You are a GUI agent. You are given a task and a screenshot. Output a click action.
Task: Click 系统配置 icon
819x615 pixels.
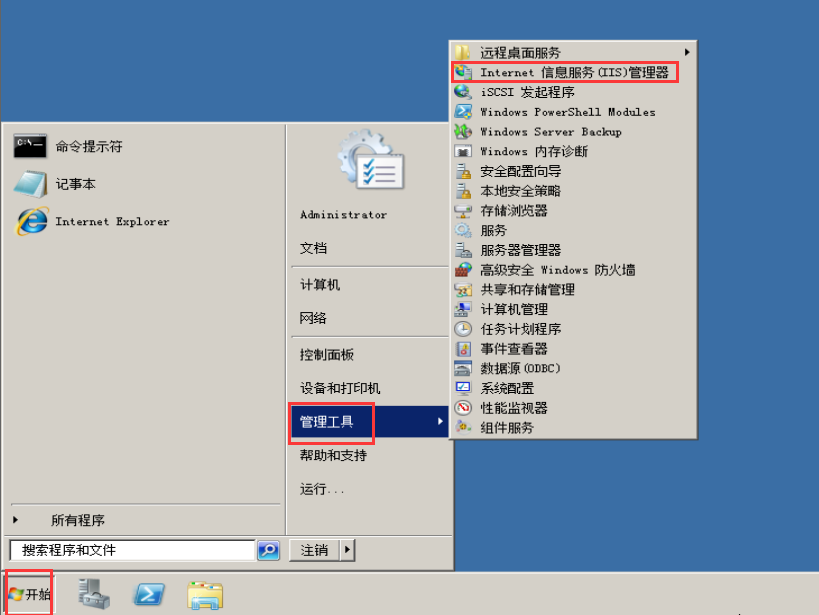[x=463, y=388]
